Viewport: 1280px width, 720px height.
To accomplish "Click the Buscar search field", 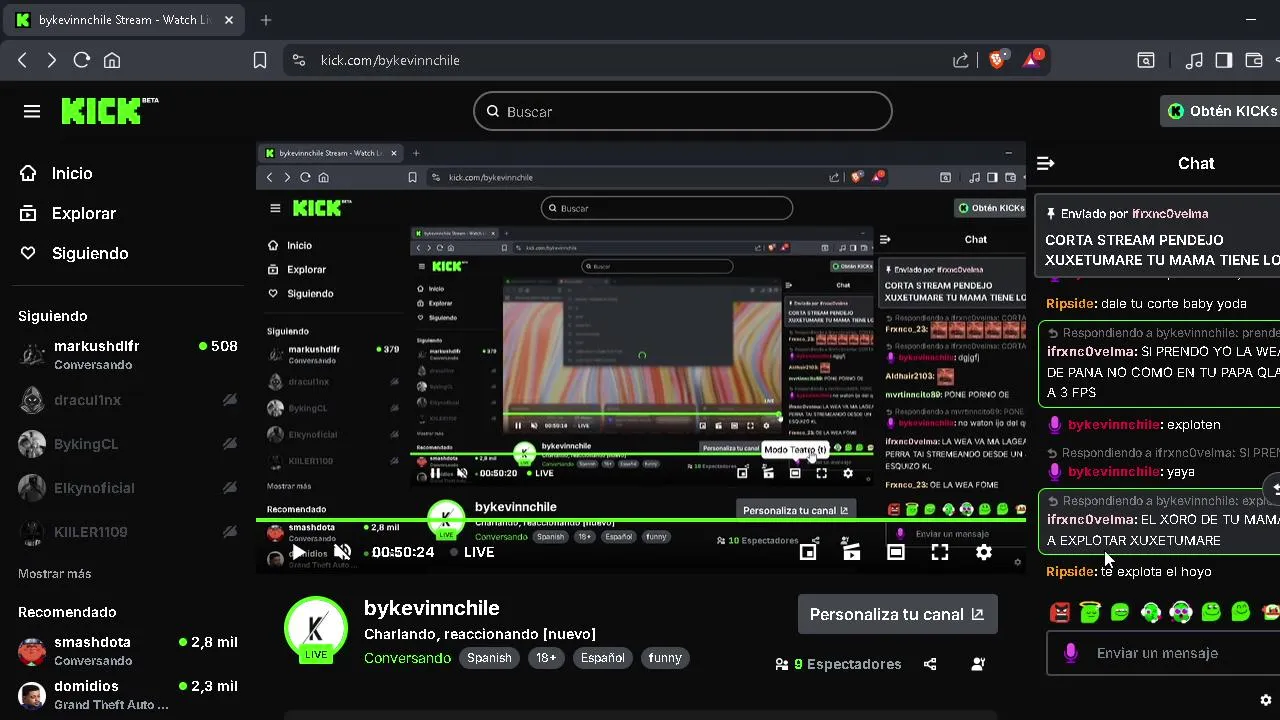I will tap(682, 111).
